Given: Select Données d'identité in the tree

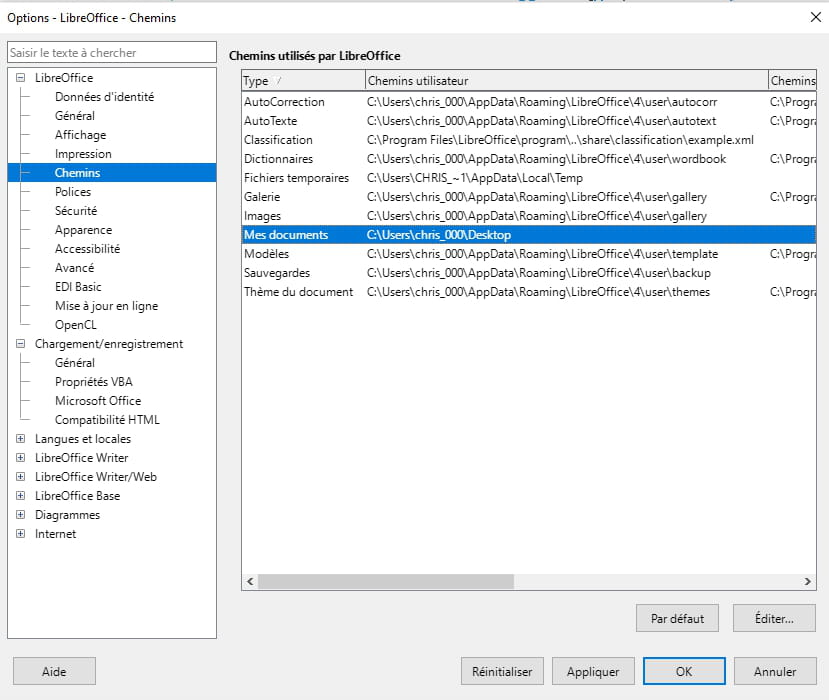Looking at the screenshot, I should (x=104, y=97).
